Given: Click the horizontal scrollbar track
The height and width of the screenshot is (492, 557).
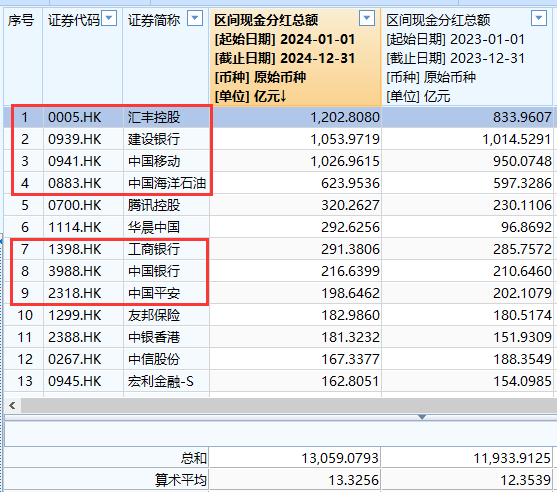Looking at the screenshot, I should coord(288,405).
